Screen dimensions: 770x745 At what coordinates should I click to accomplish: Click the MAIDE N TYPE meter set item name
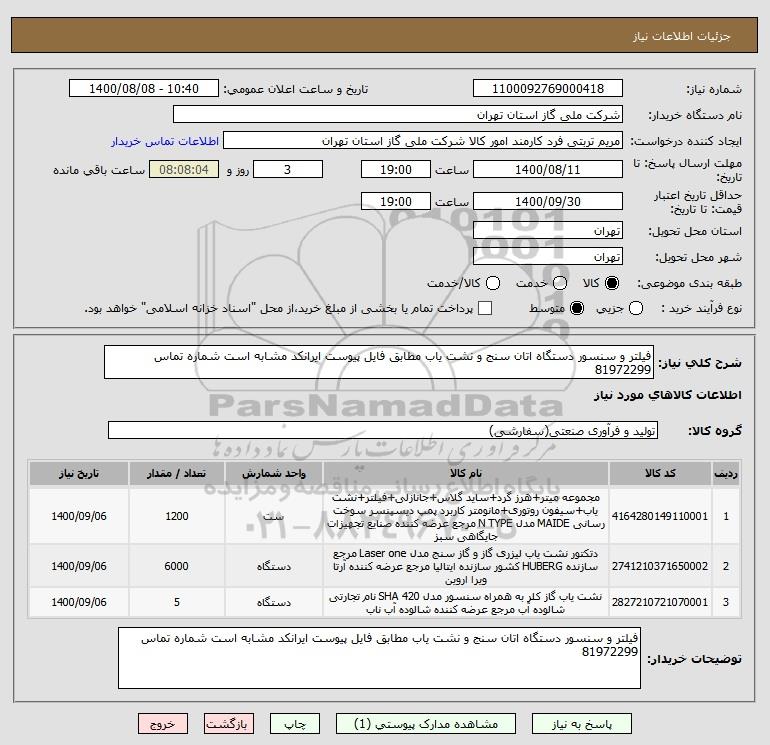click(466, 517)
